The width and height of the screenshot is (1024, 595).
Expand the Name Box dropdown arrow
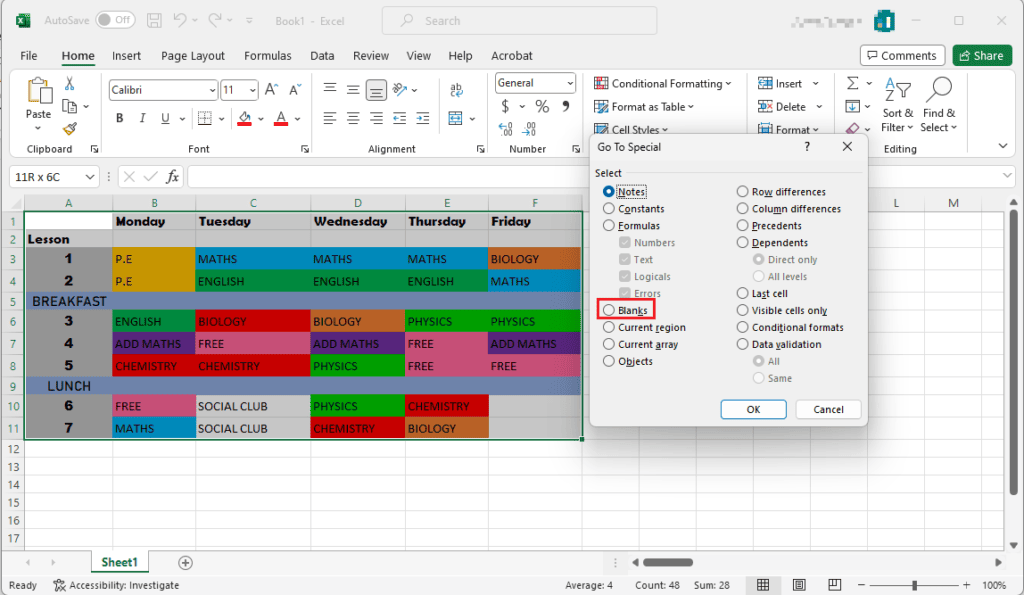tap(89, 177)
